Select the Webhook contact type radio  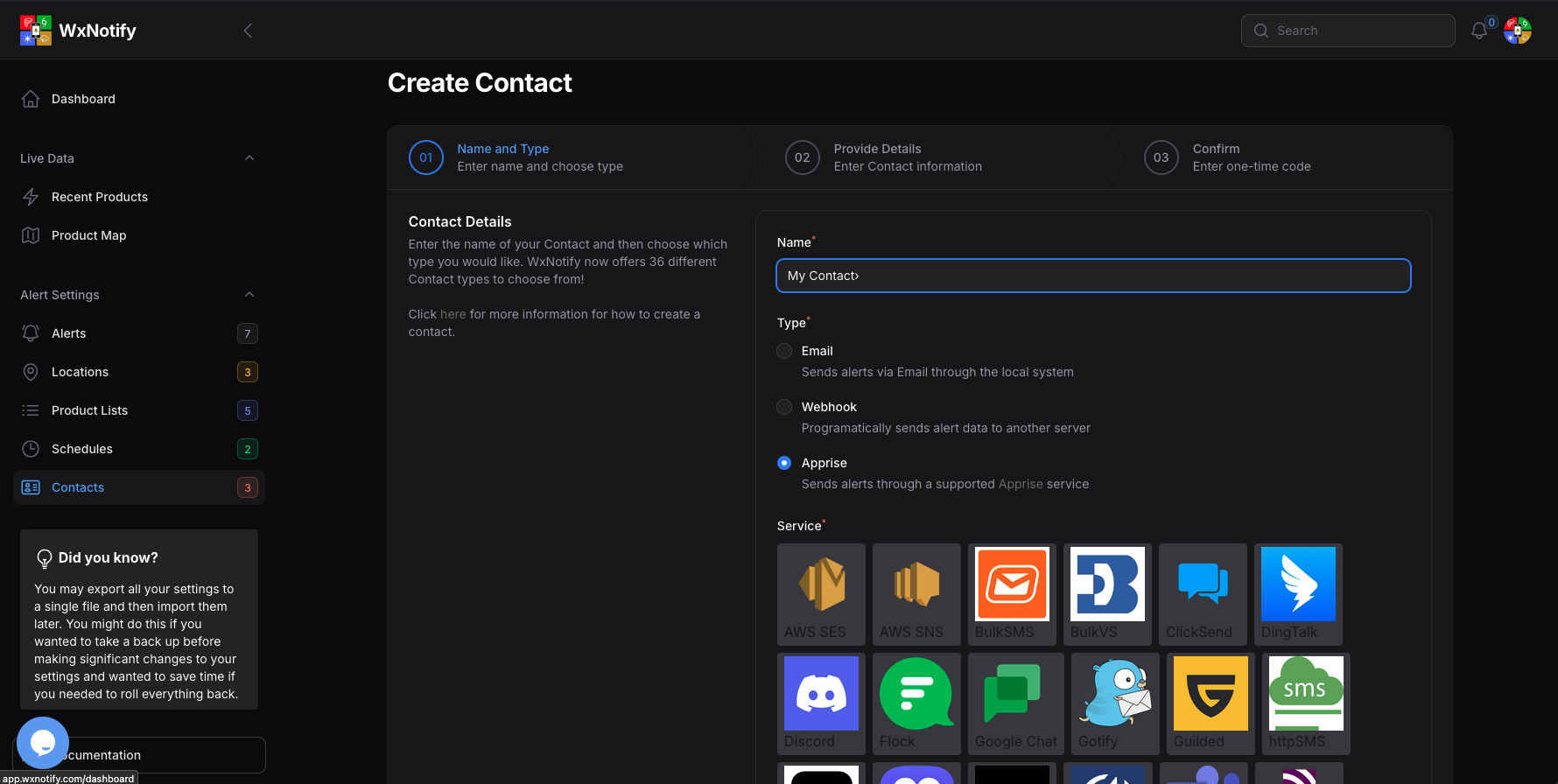pos(784,407)
